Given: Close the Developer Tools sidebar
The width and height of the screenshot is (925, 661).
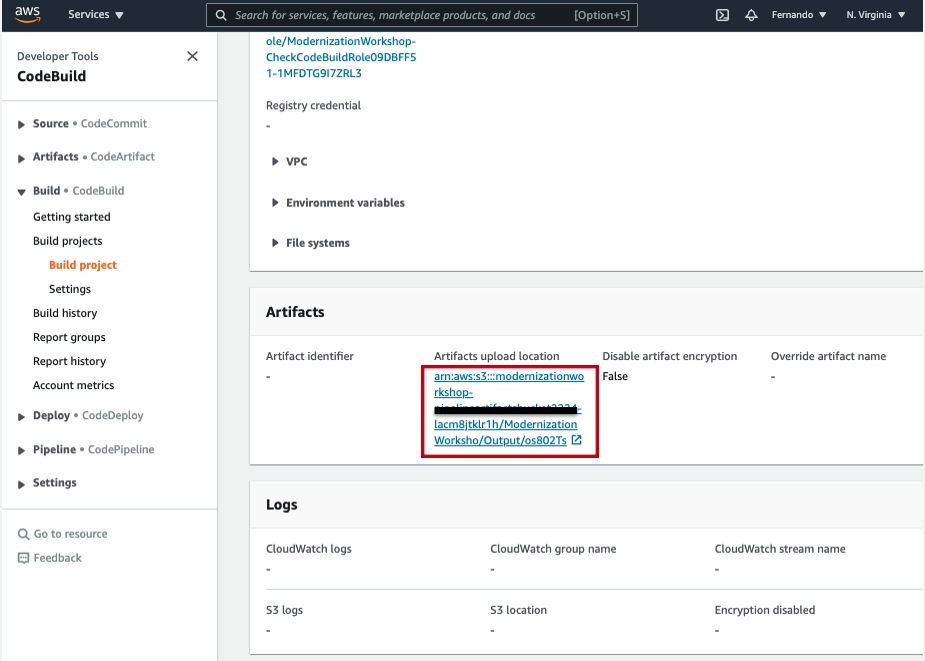Looking at the screenshot, I should pyautogui.click(x=192, y=56).
